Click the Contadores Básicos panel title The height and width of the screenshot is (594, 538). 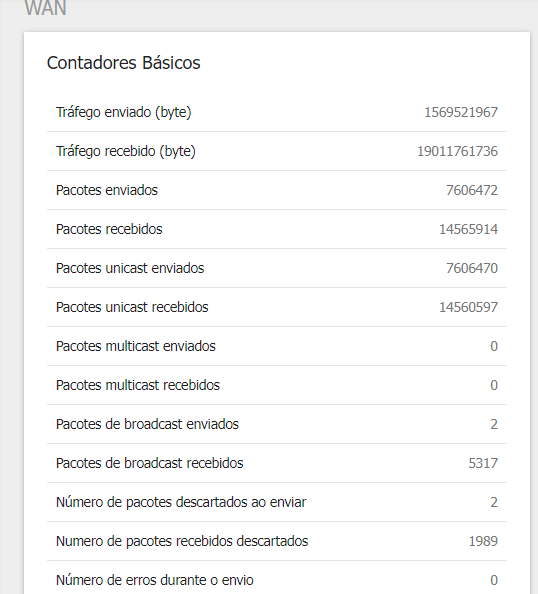pyautogui.click(x=124, y=63)
